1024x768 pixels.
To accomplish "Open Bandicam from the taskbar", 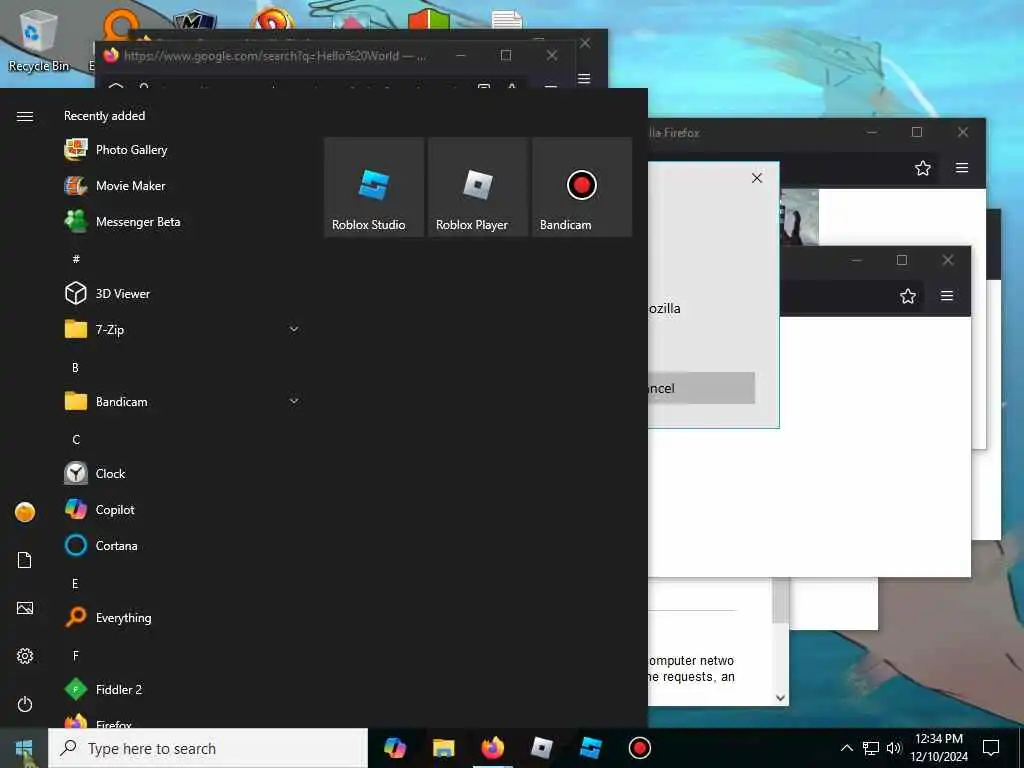I will pyautogui.click(x=639, y=748).
